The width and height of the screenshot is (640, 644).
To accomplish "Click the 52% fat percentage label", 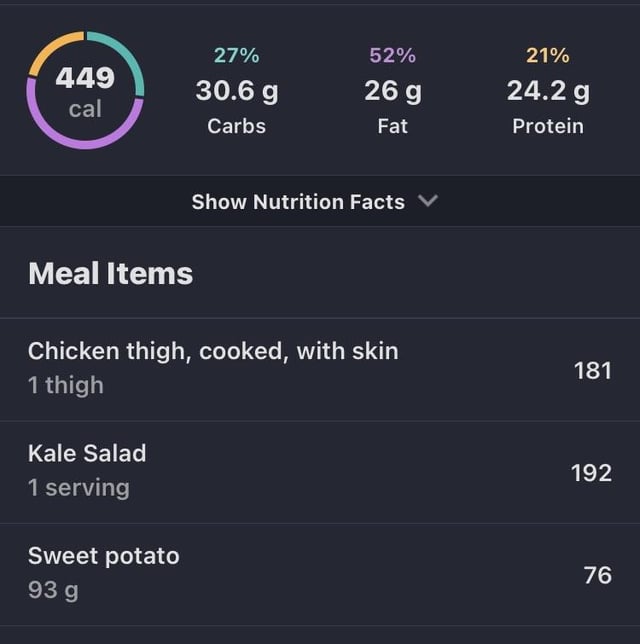I will pyautogui.click(x=393, y=55).
